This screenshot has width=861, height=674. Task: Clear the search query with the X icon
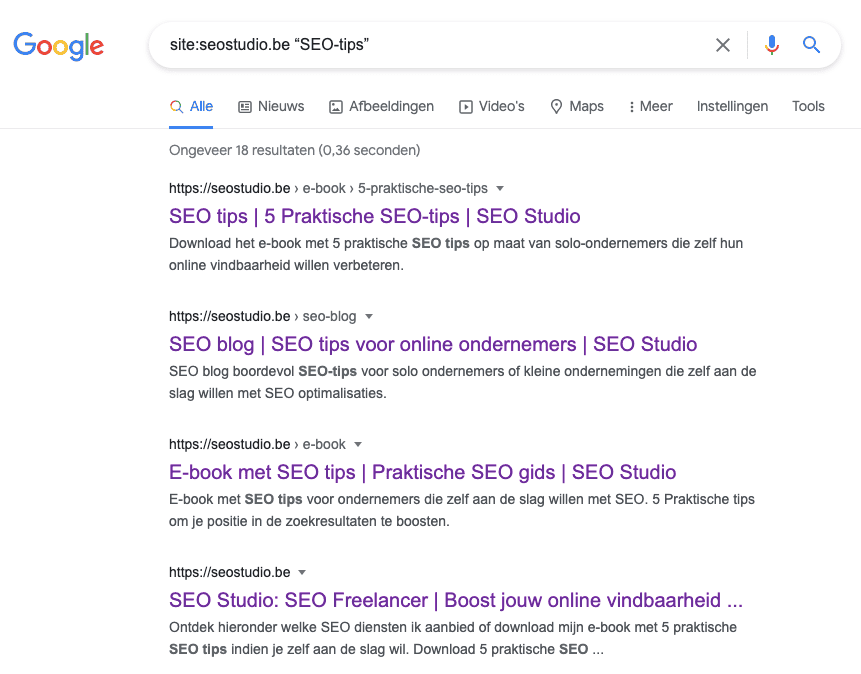coord(723,45)
